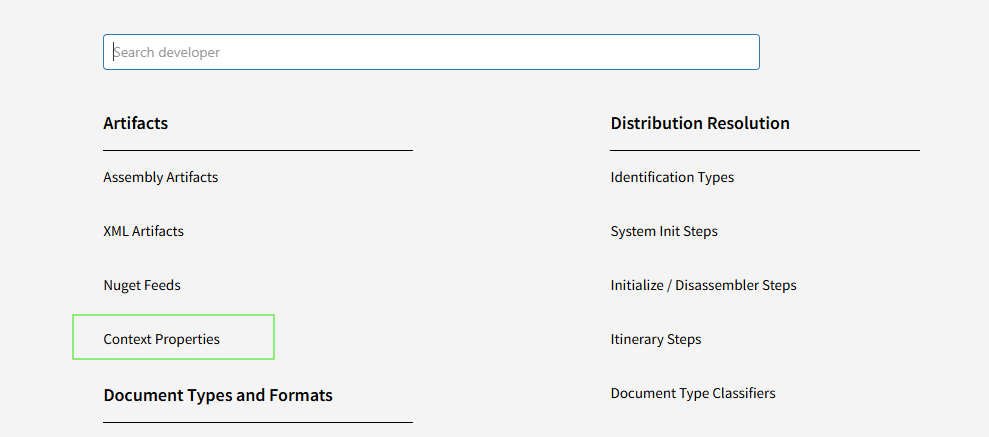Open Initialize / Disassembler Steps
Screen dimensions: 989x437
pos(703,285)
